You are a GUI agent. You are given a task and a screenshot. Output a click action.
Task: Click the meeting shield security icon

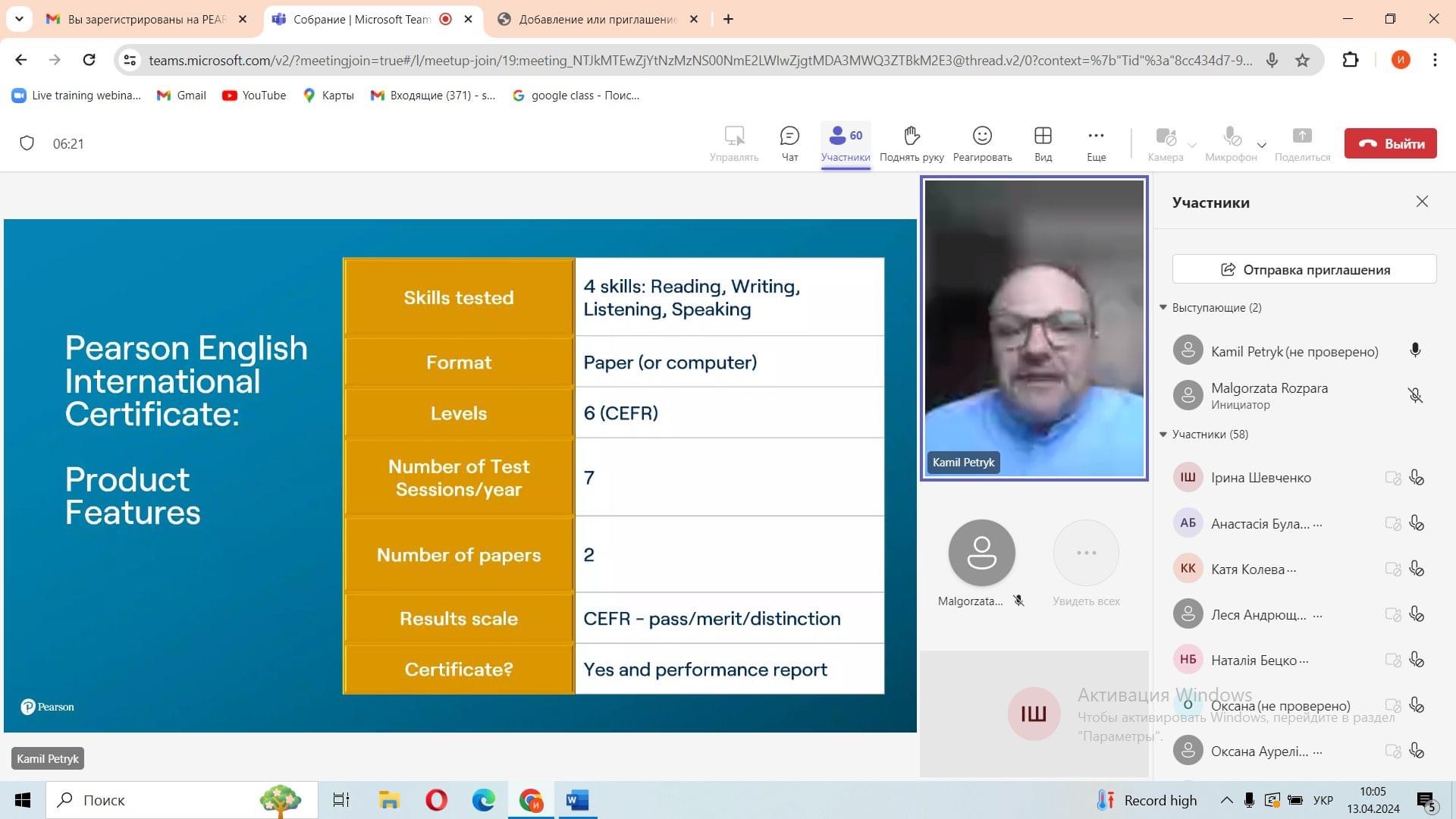(x=27, y=143)
